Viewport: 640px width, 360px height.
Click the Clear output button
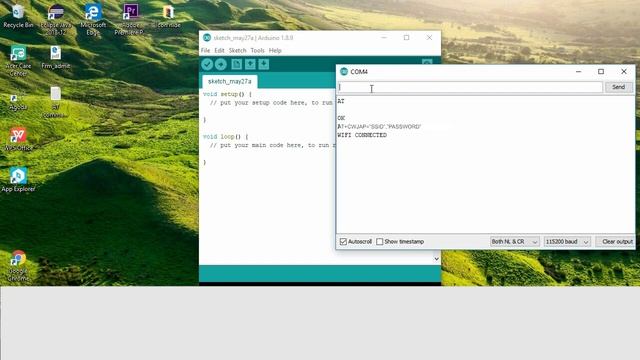[617, 242]
